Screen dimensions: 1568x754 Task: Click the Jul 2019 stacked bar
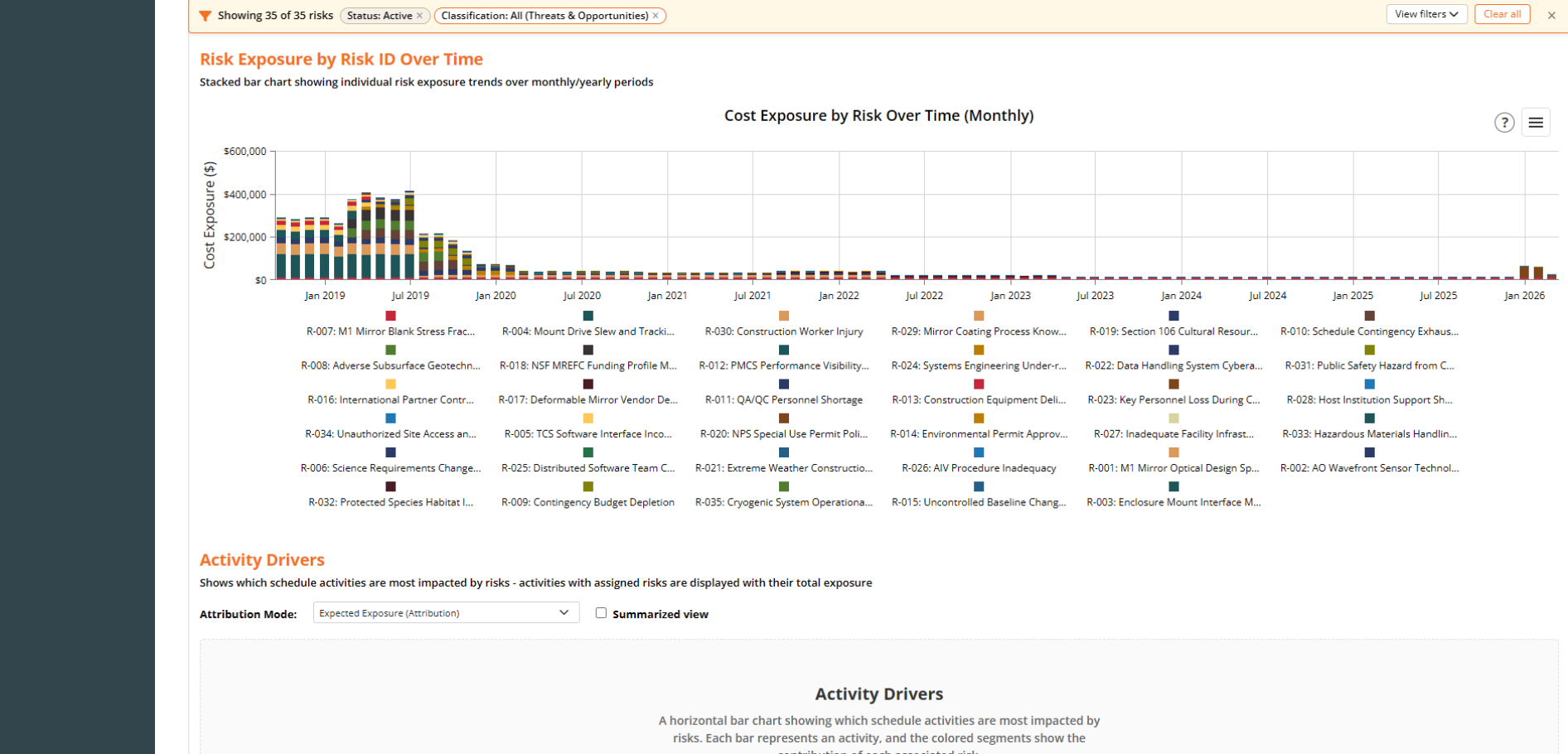click(409, 235)
